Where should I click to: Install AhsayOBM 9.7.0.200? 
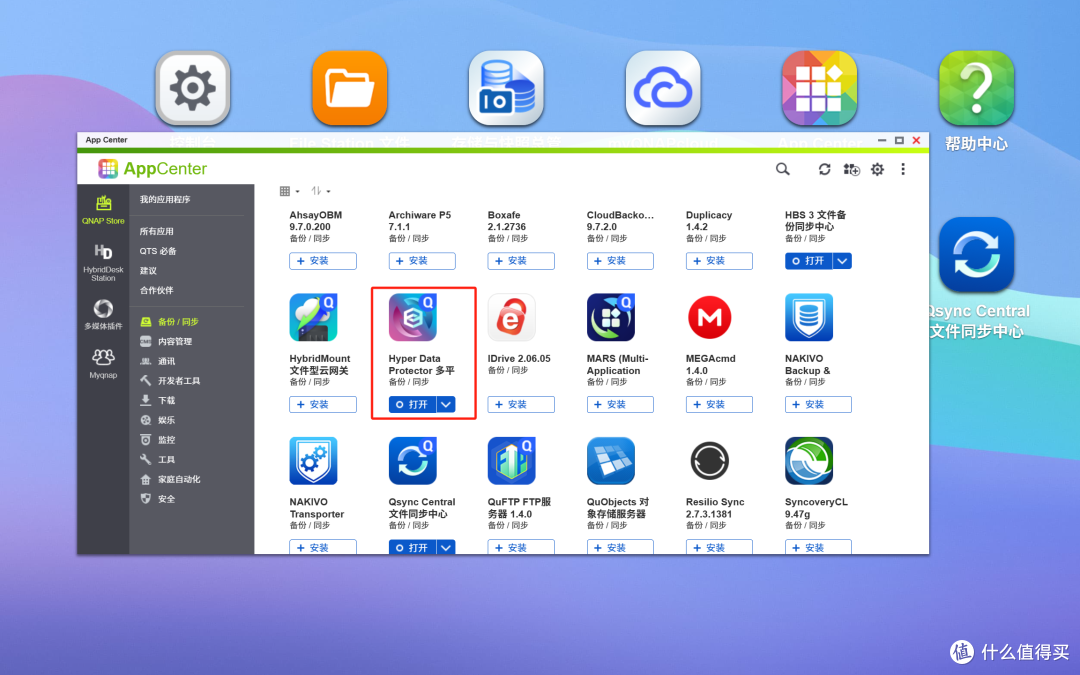click(323, 261)
